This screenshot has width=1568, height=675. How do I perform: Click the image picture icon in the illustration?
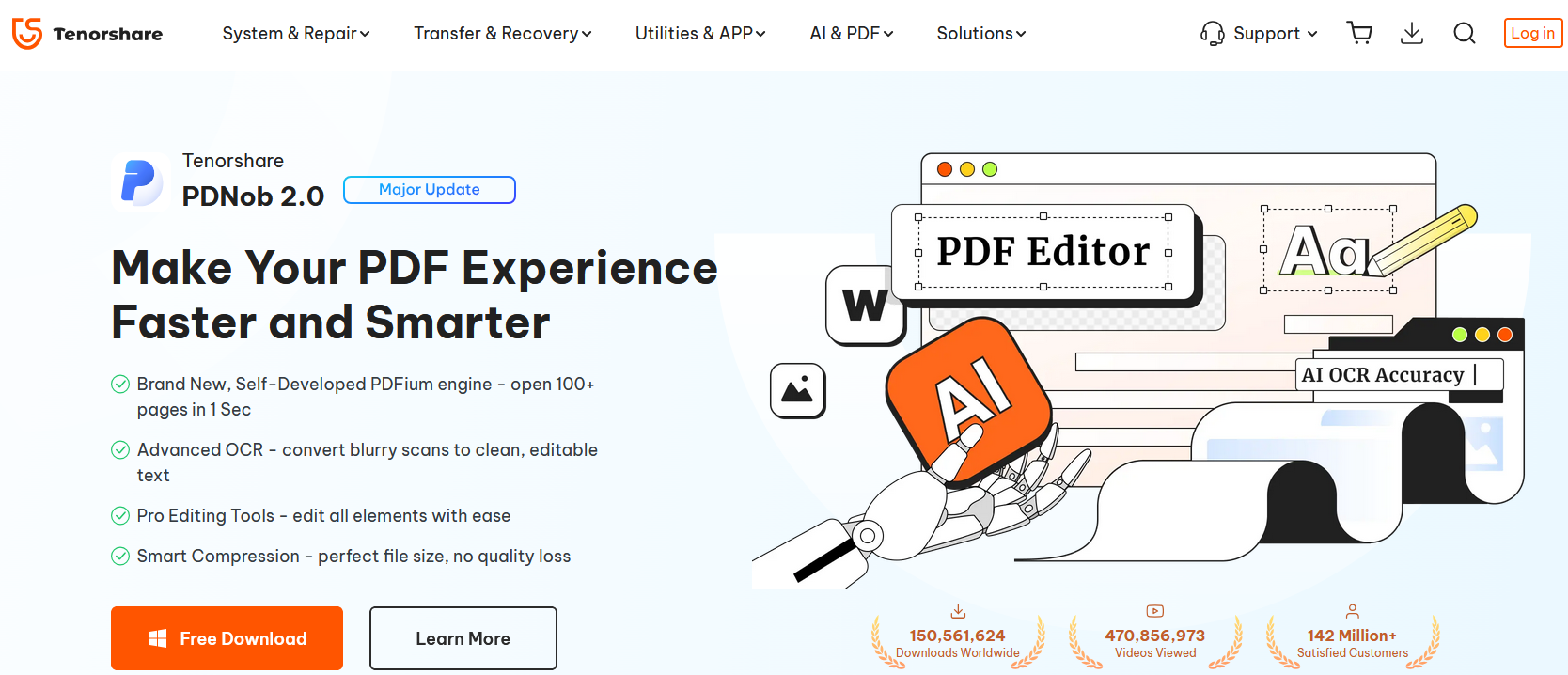797,390
